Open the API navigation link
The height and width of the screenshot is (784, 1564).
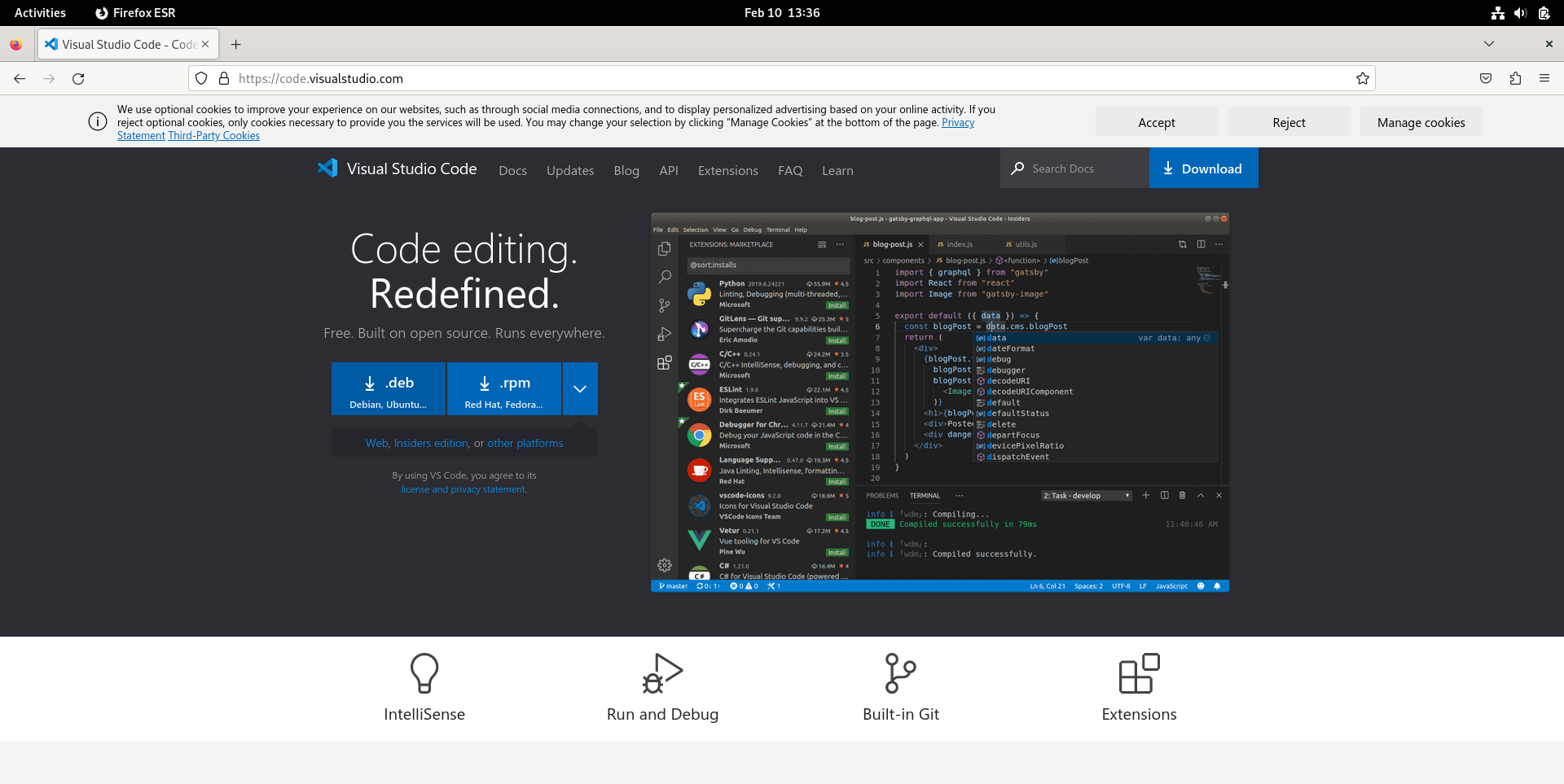pos(669,170)
